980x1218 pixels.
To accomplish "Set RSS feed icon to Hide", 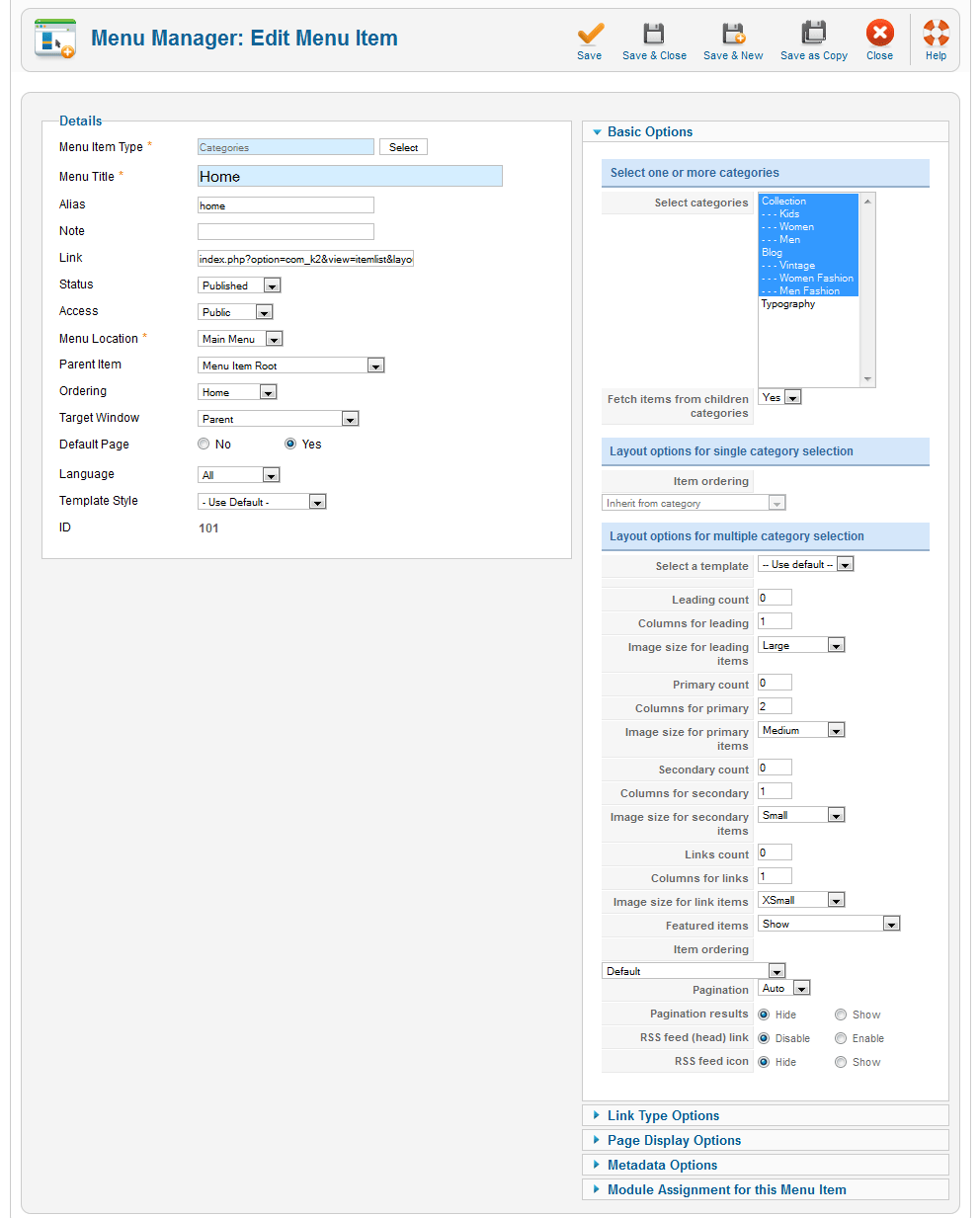I will [x=764, y=1062].
